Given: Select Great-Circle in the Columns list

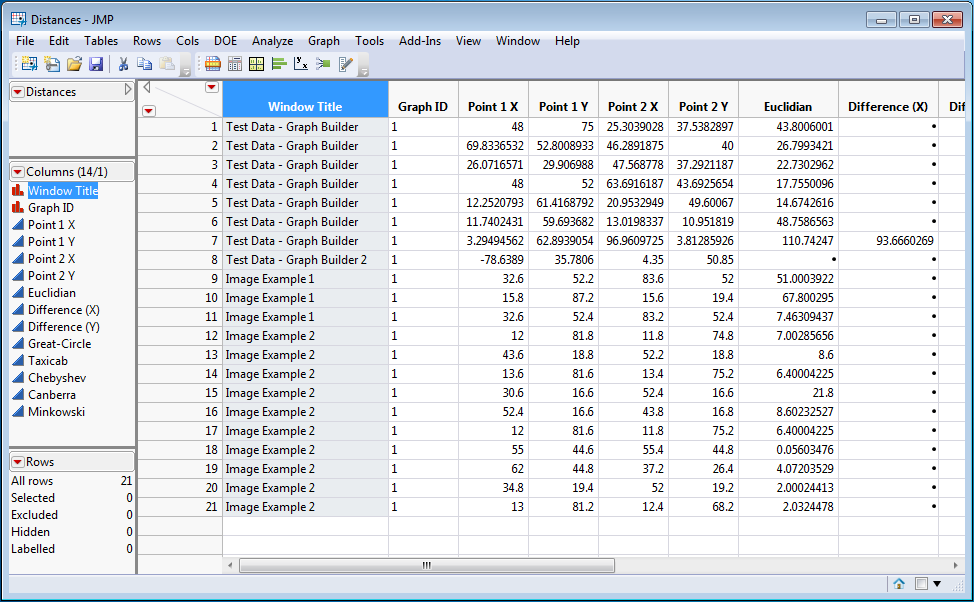Looking at the screenshot, I should pyautogui.click(x=59, y=343).
